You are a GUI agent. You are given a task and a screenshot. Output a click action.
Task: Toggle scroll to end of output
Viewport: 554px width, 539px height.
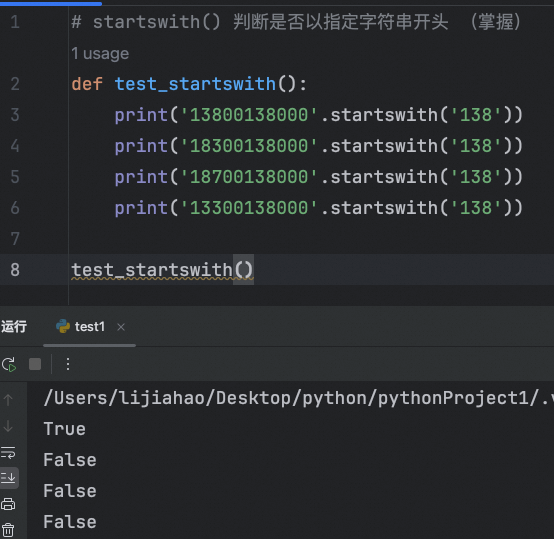coord(8,478)
